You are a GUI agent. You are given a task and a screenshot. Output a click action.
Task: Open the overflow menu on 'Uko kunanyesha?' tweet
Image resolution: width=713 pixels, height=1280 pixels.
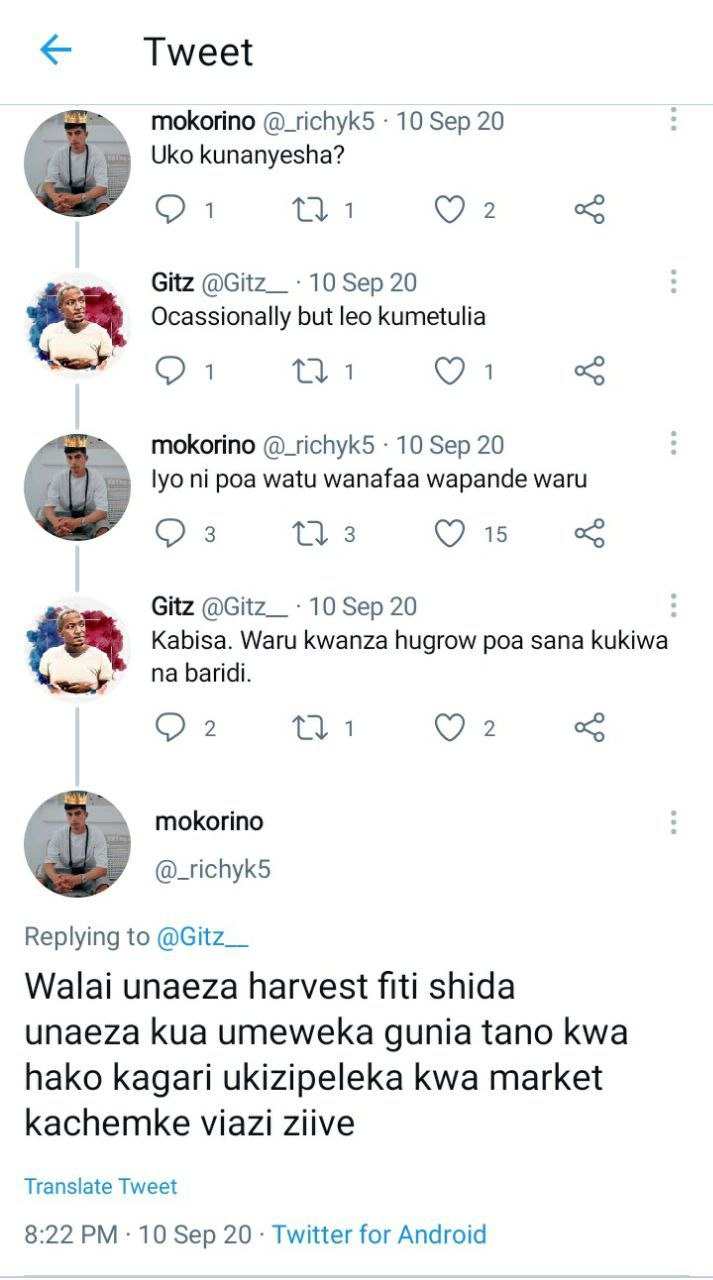point(674,120)
